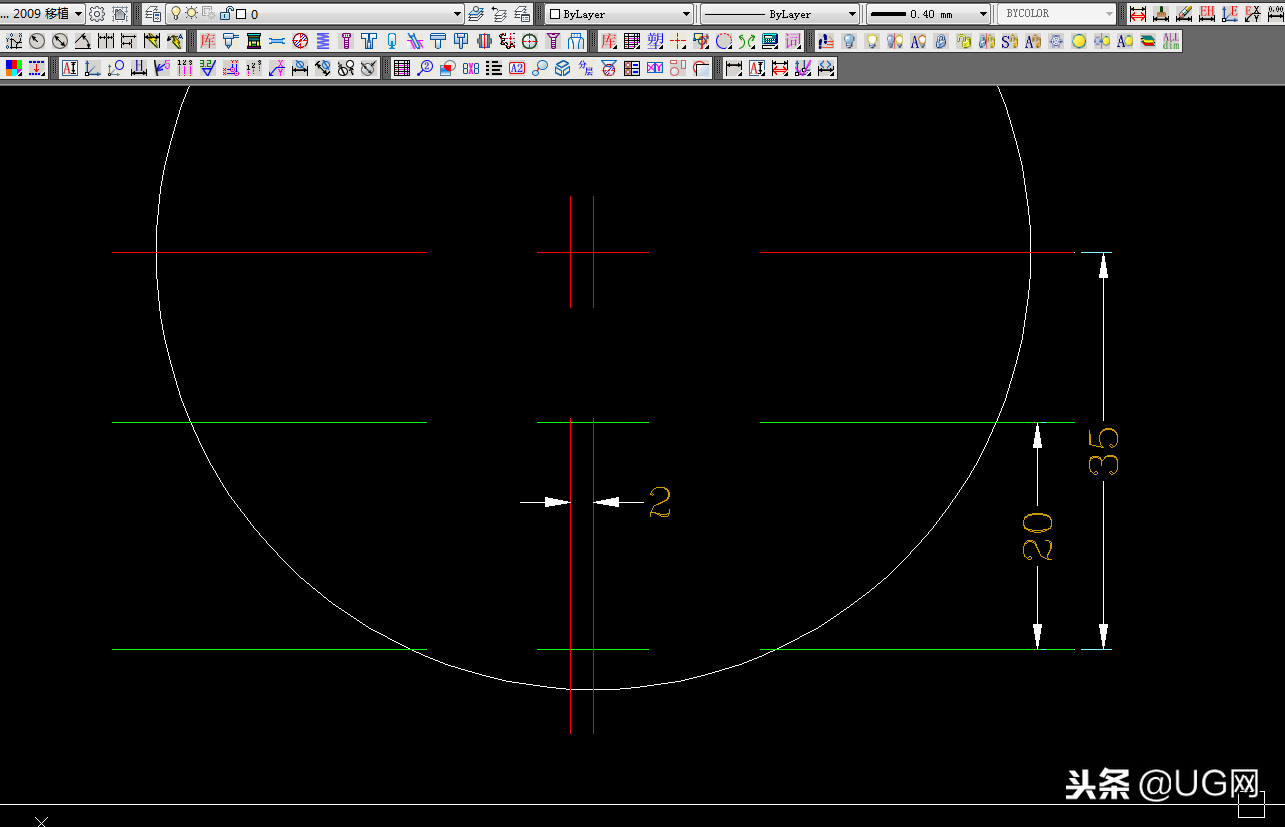Click the red 库 library icon
This screenshot has width=1285, height=827.
click(207, 41)
